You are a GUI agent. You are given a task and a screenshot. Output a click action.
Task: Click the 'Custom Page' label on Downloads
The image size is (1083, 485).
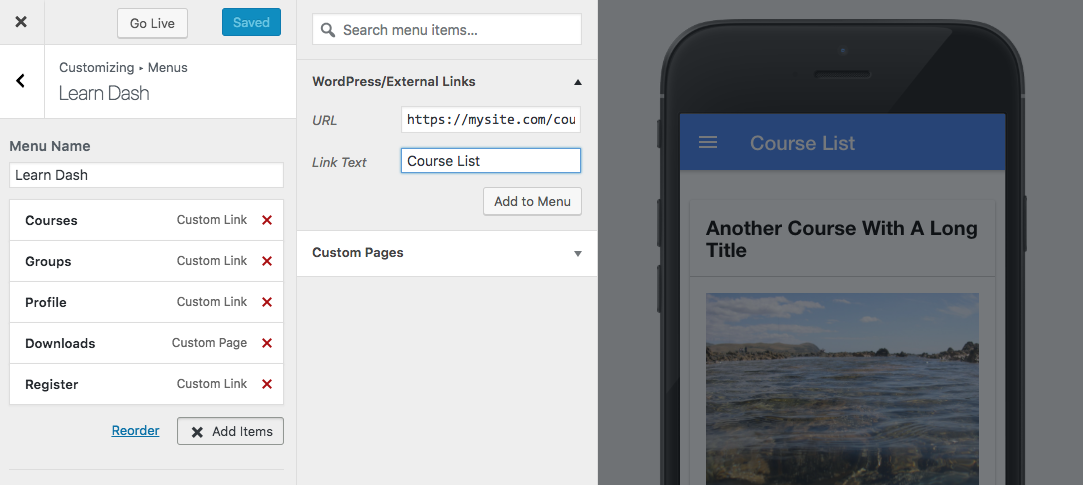point(209,343)
